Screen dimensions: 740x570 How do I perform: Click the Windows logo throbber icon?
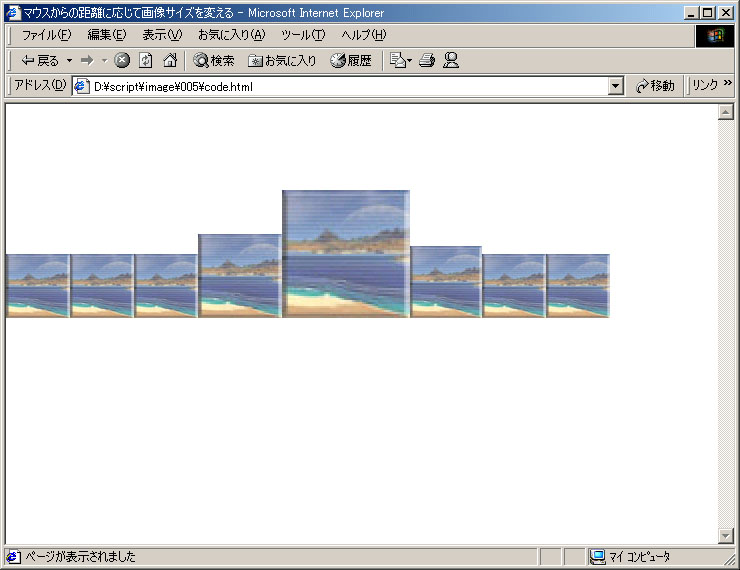[714, 35]
